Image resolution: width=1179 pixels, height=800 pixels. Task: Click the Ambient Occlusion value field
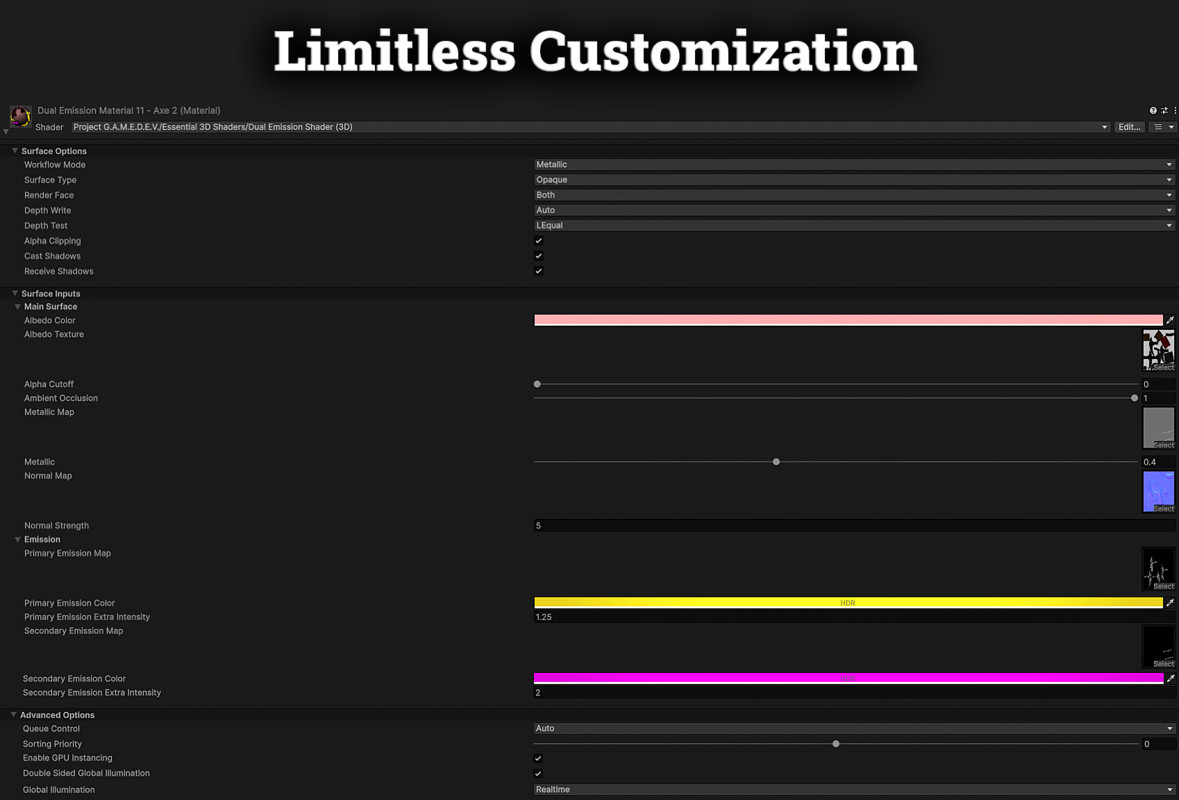click(x=1158, y=398)
